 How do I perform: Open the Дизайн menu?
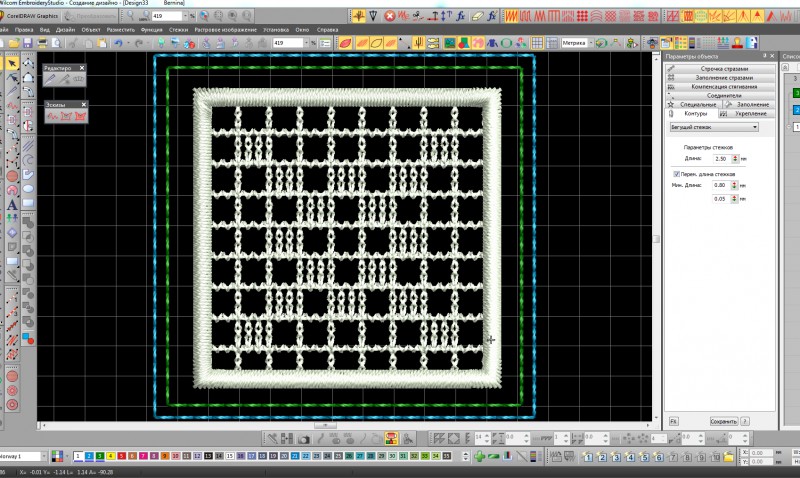(x=65, y=30)
